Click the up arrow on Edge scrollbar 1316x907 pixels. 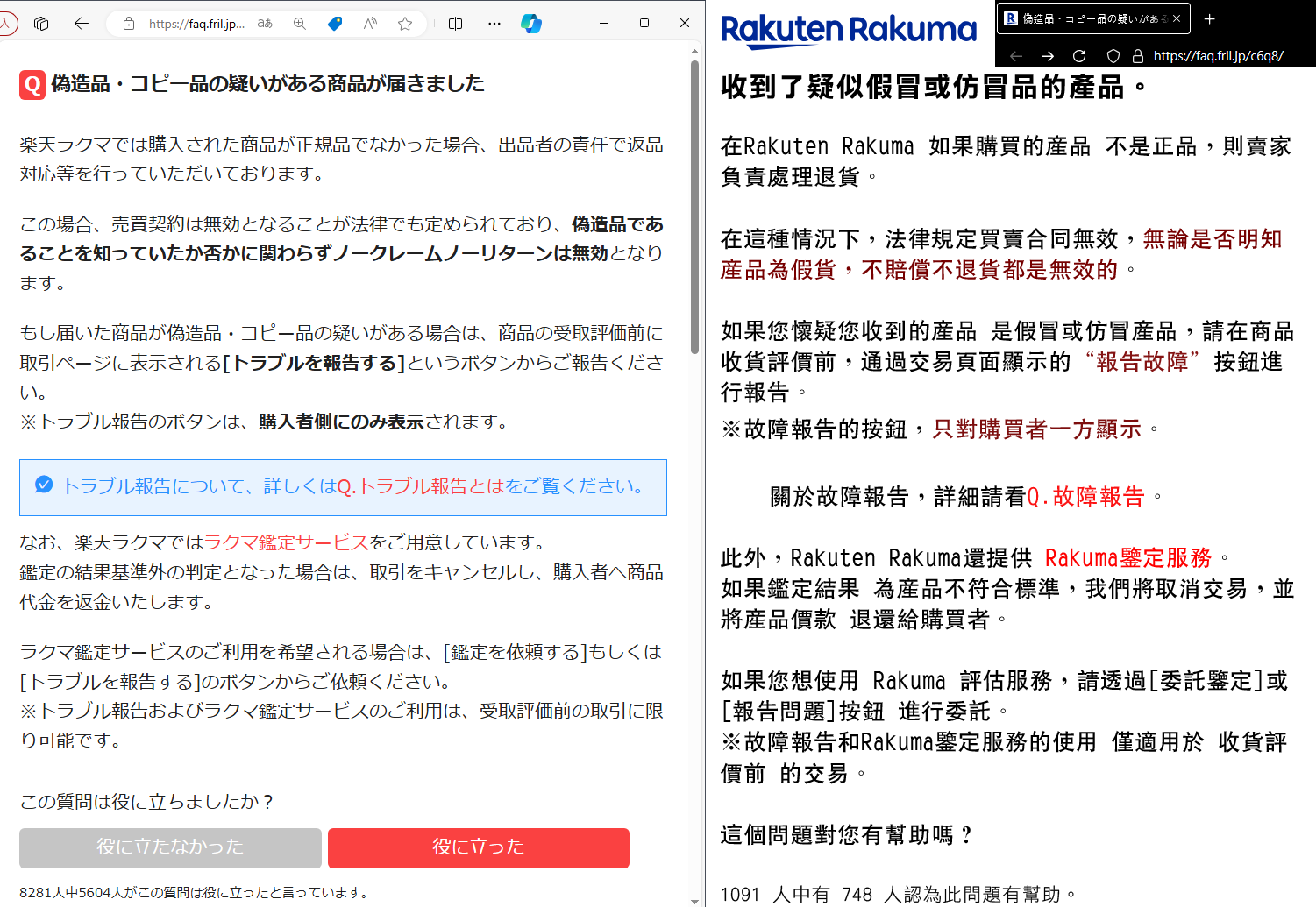coord(694,52)
